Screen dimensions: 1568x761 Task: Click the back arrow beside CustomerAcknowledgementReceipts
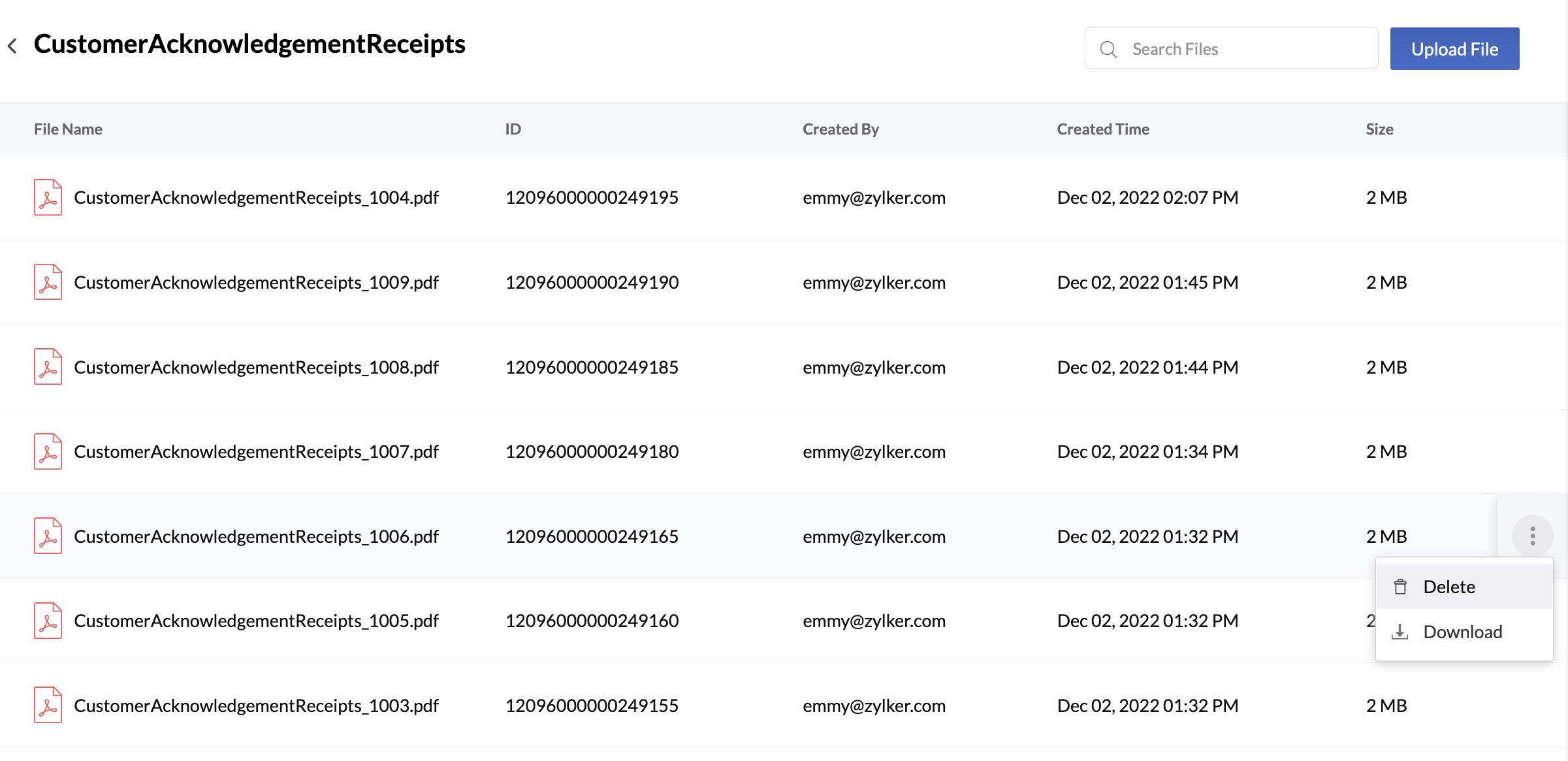click(13, 44)
